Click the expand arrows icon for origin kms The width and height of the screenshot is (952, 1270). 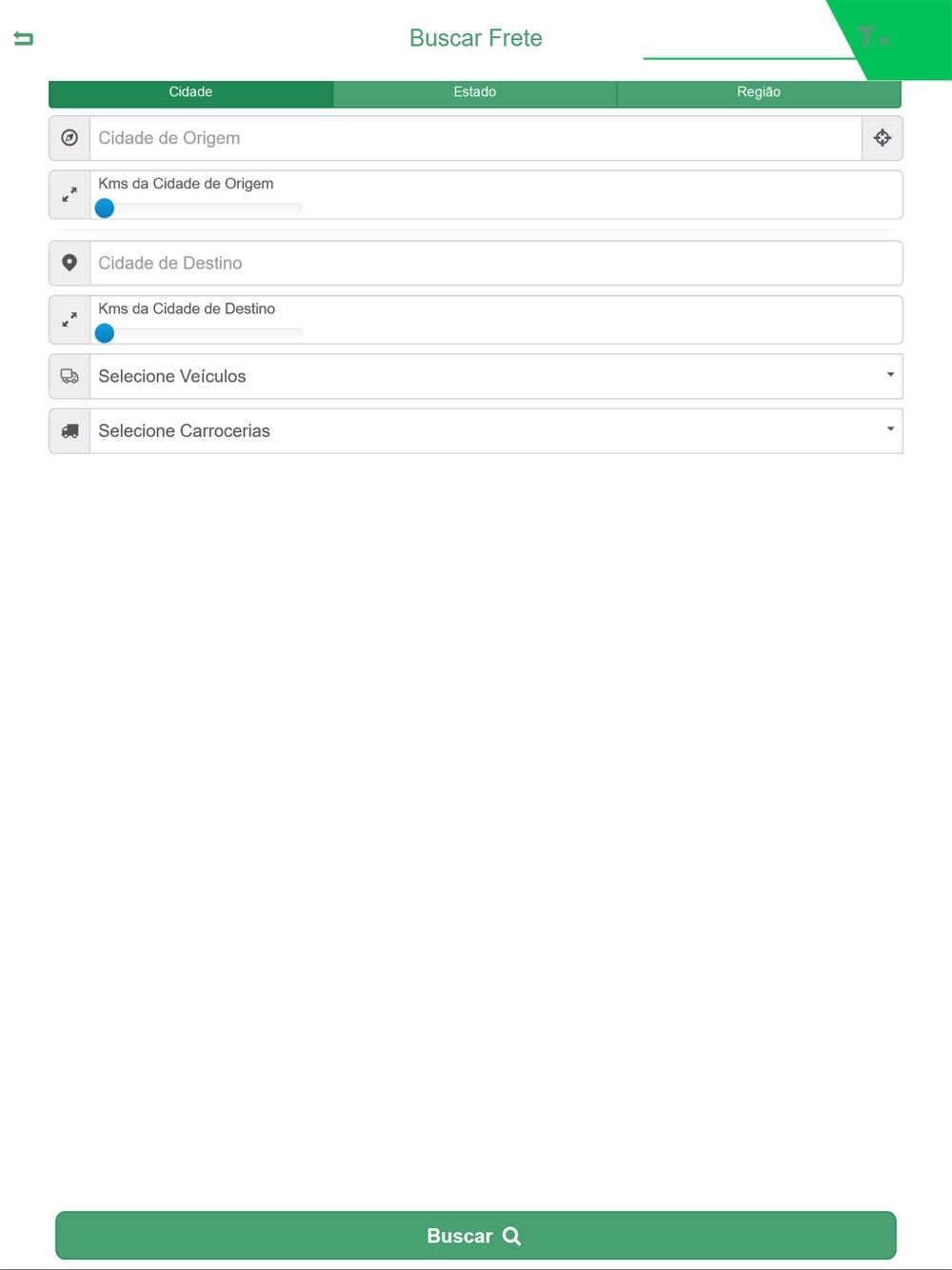69,195
